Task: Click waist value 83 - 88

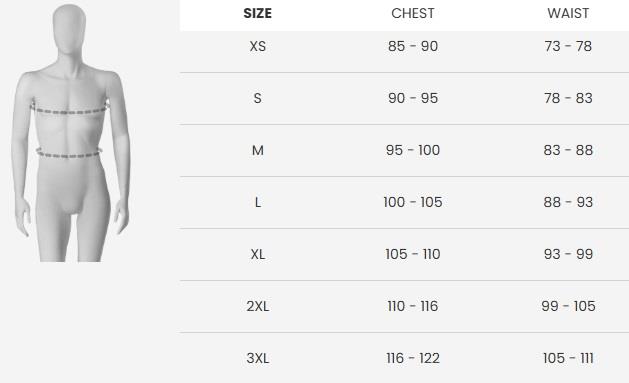Action: click(568, 150)
